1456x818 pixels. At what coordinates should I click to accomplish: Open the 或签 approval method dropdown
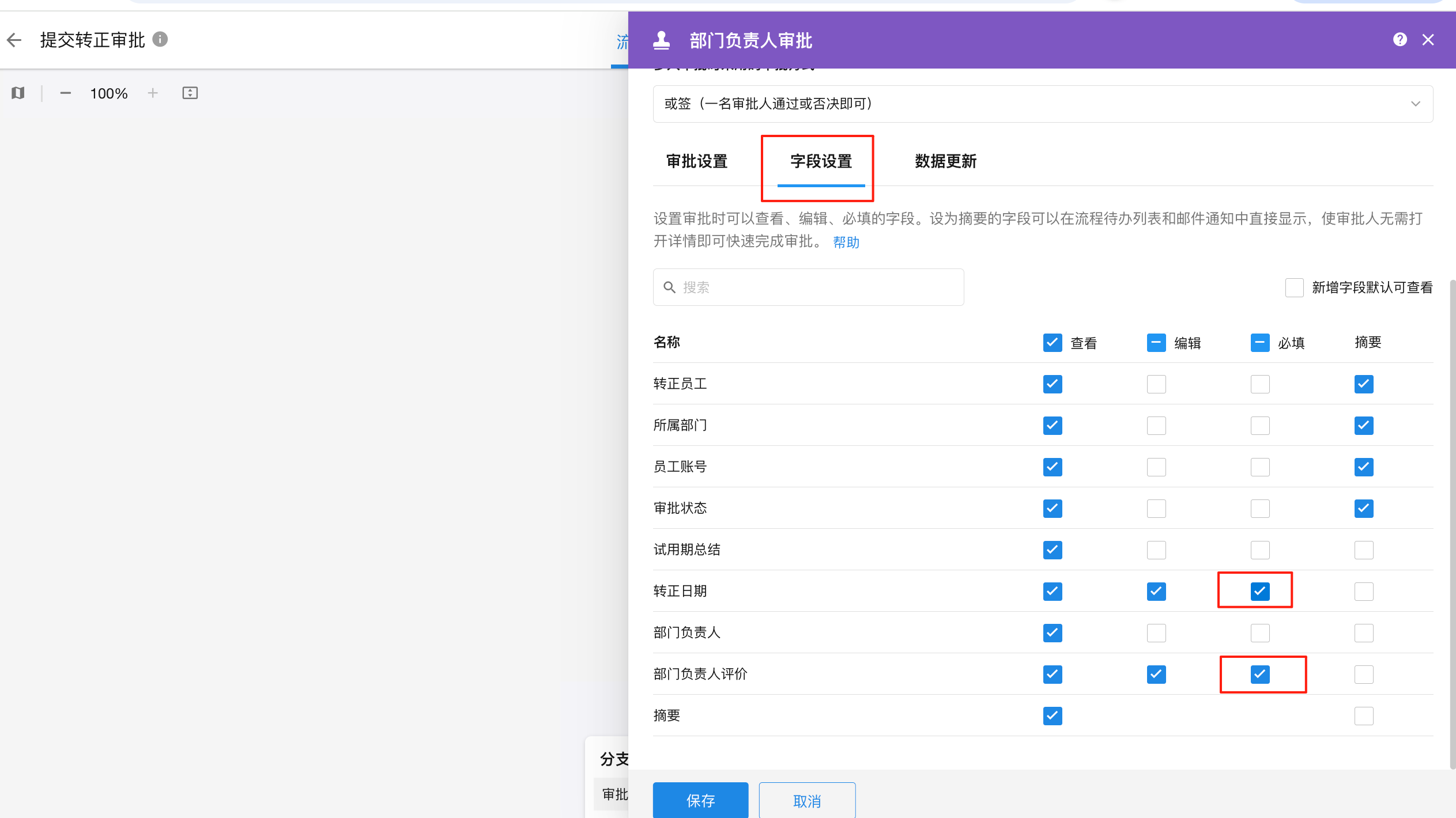pos(1043,104)
